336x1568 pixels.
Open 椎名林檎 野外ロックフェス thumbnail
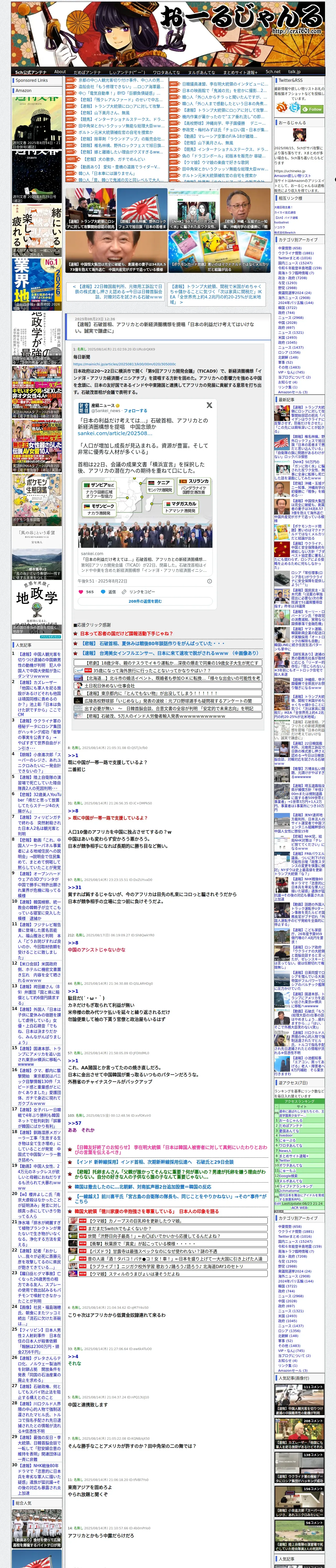(142, 209)
